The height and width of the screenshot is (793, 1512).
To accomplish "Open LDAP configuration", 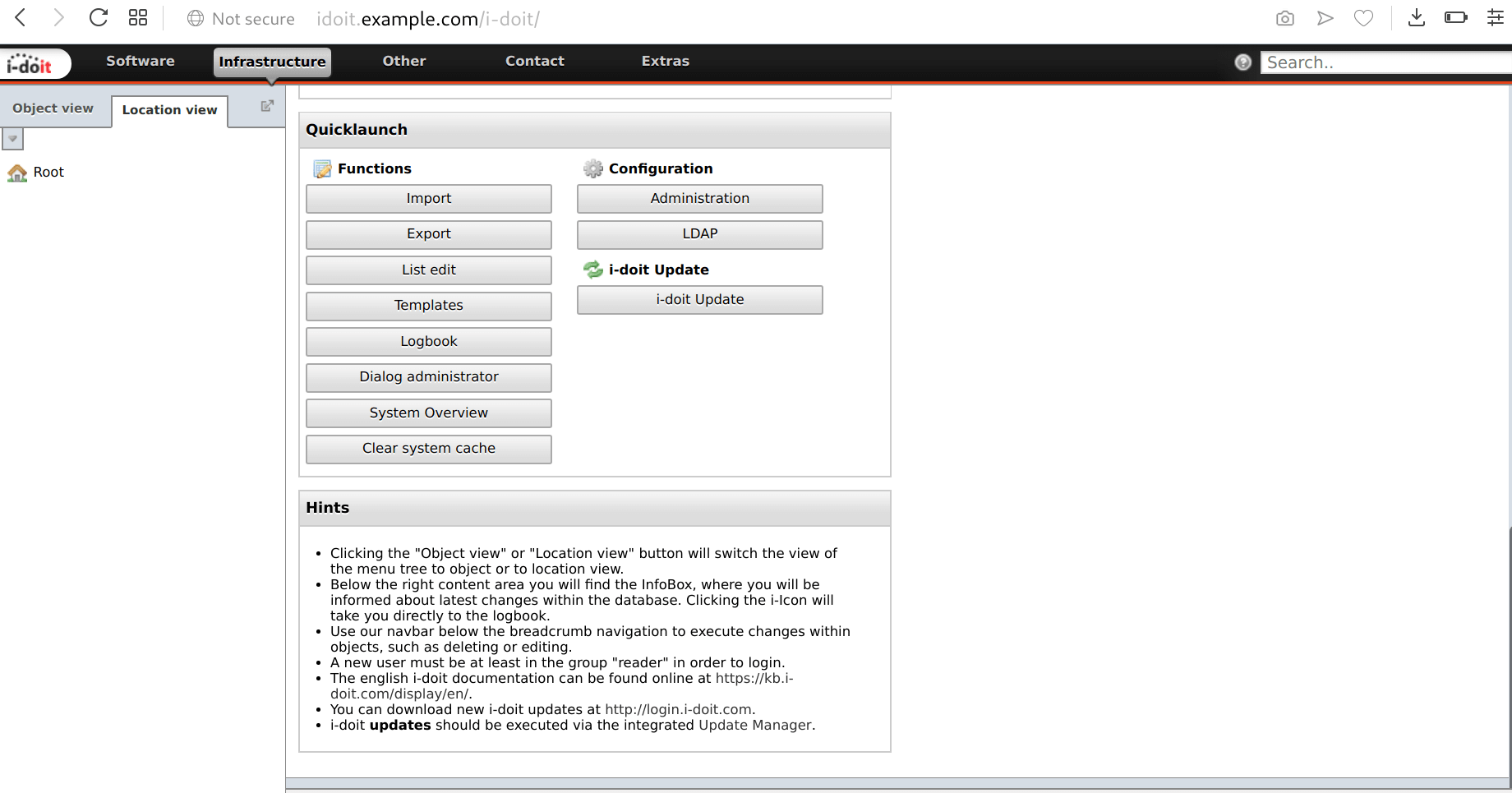I will [x=699, y=234].
